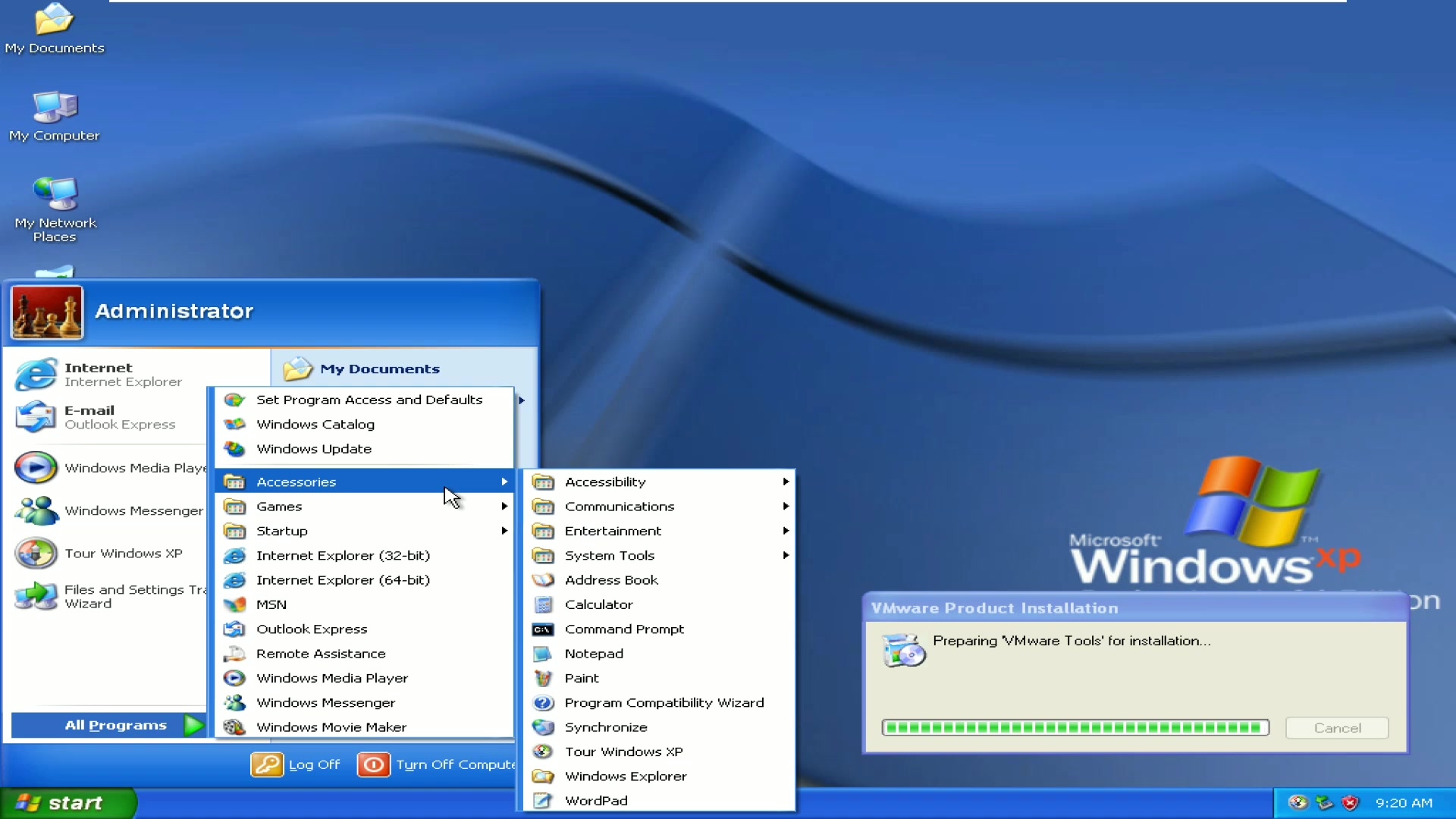The height and width of the screenshot is (819, 1456).
Task: Launch Windows Update from programs list
Action: pos(364,449)
